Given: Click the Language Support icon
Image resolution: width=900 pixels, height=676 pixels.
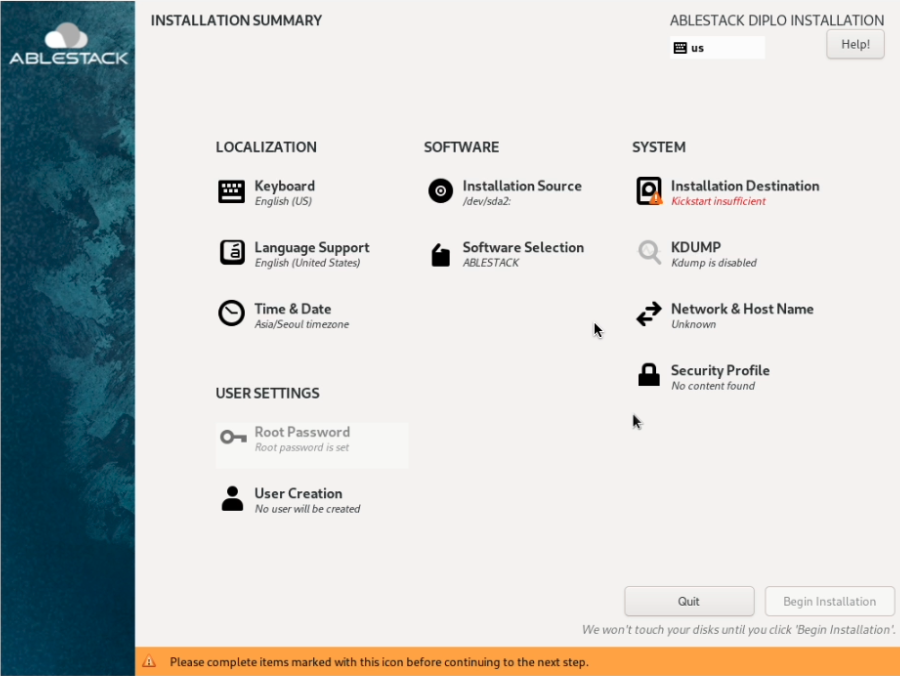Looking at the screenshot, I should 232,252.
